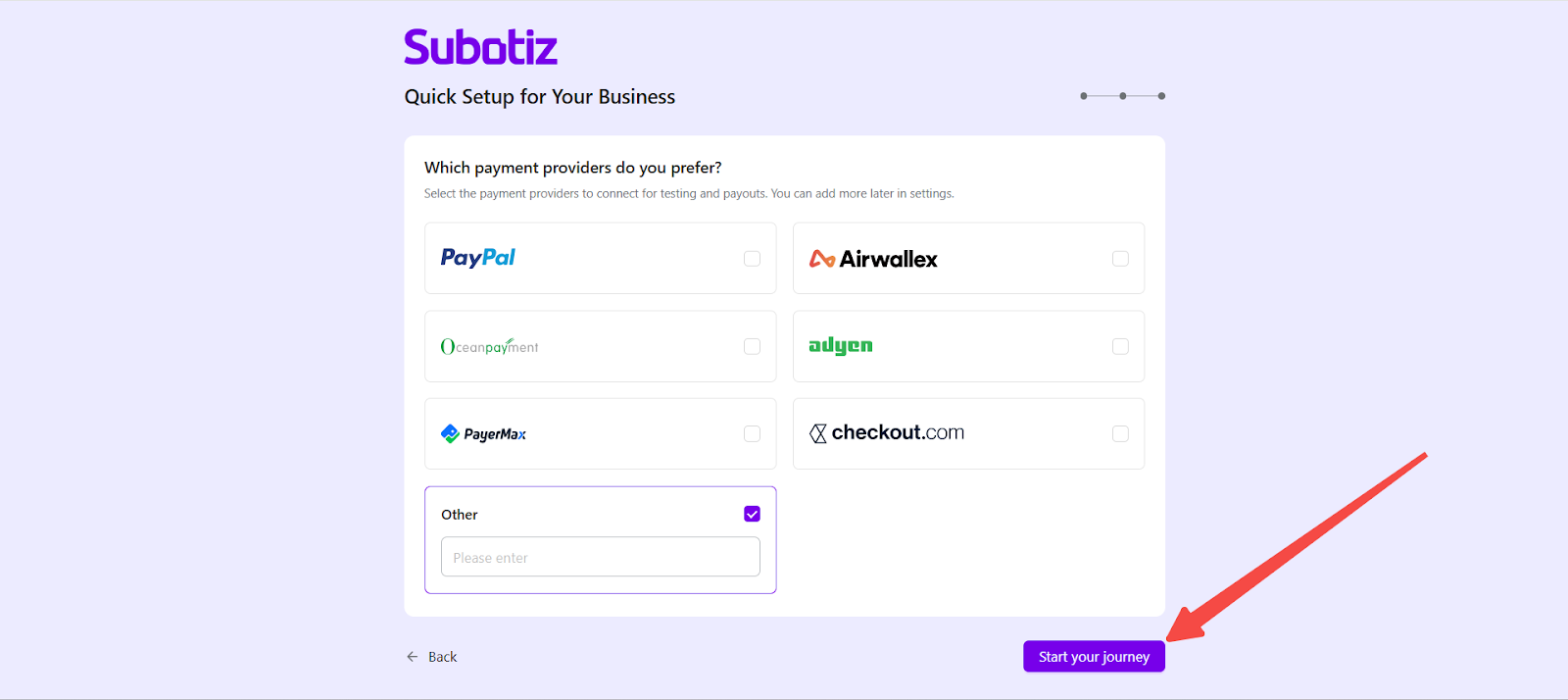Click the PayerMax logo

coord(483,434)
